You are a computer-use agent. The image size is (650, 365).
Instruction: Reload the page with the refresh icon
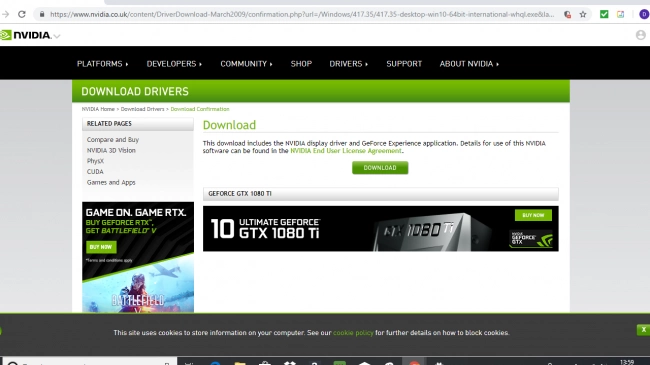(22, 15)
